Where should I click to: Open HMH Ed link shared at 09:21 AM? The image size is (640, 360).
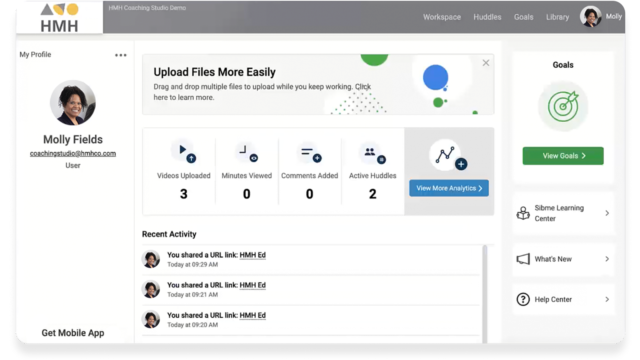tap(252, 285)
